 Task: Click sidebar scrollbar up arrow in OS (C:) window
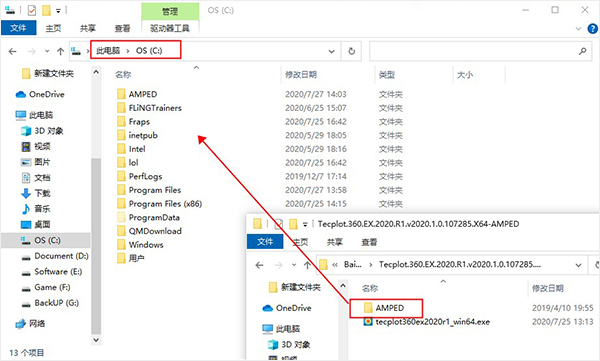pyautogui.click(x=96, y=72)
